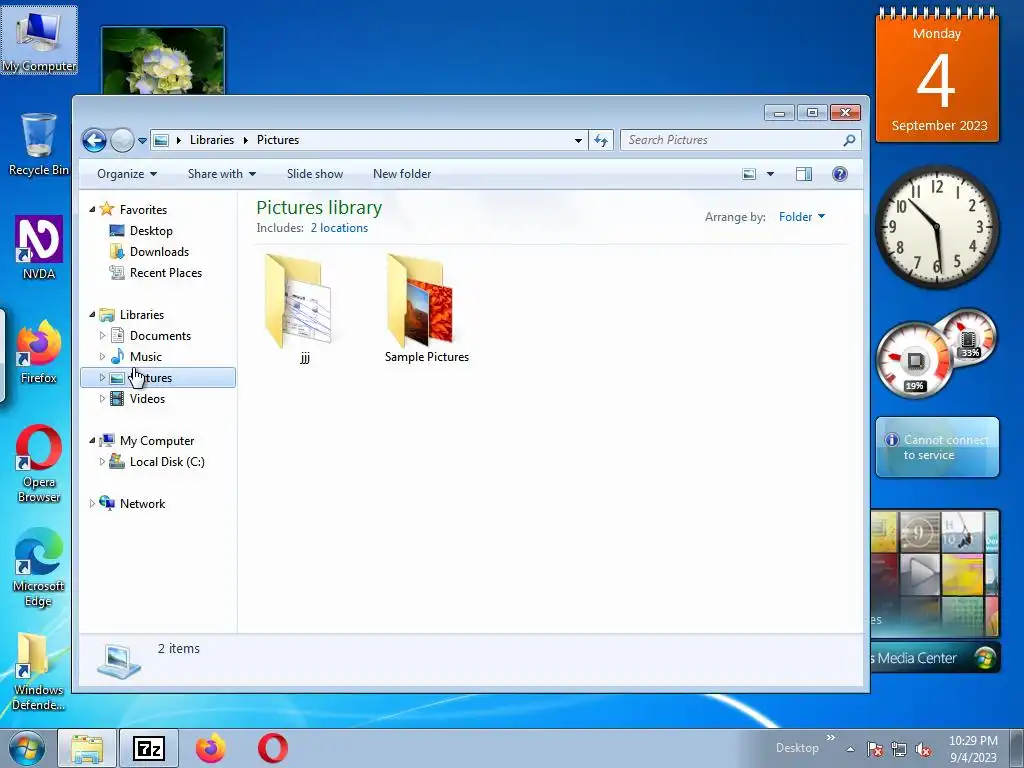Launch Opera from the taskbar

[273, 748]
